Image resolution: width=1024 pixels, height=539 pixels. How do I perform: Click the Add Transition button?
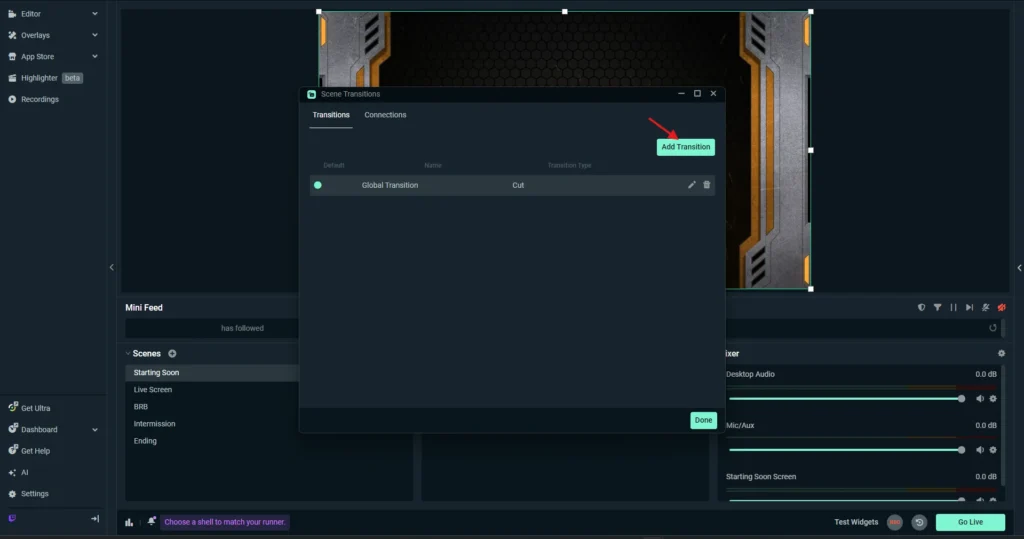(685, 147)
